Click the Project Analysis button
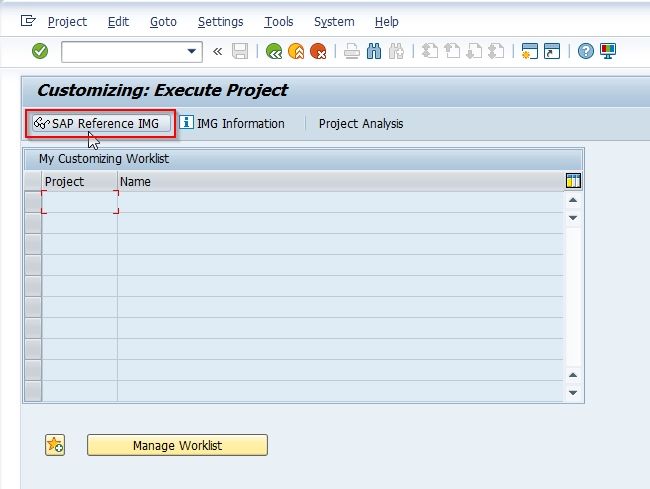 click(361, 123)
